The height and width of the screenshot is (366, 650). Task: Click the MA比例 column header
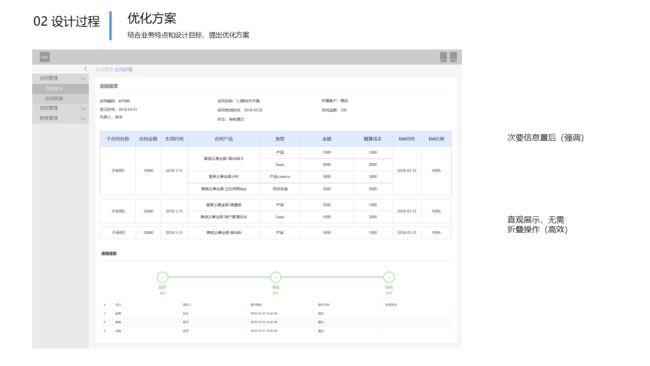click(x=436, y=139)
